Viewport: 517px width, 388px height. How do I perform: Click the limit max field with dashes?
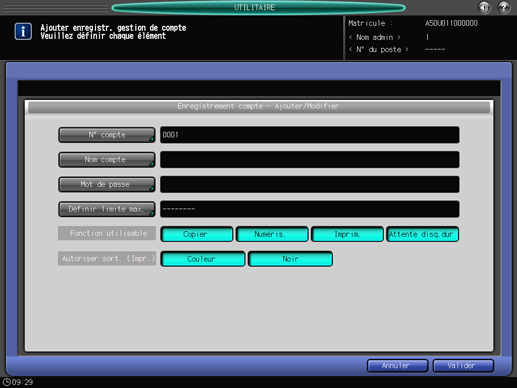coord(310,209)
